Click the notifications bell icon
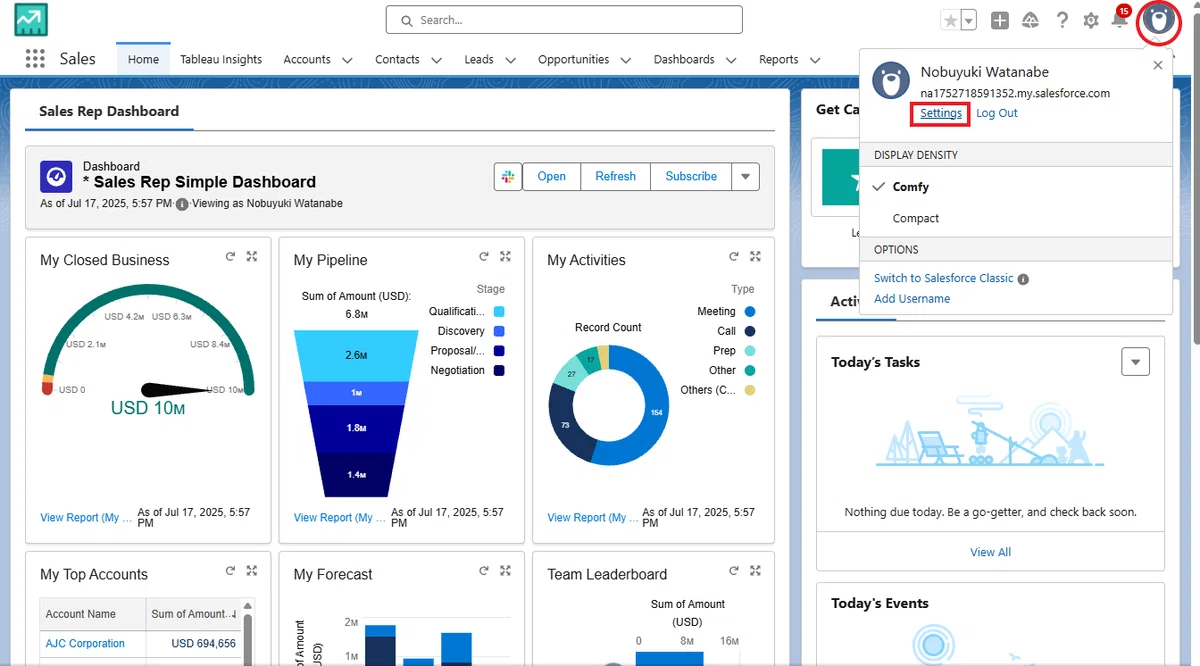 [1120, 20]
